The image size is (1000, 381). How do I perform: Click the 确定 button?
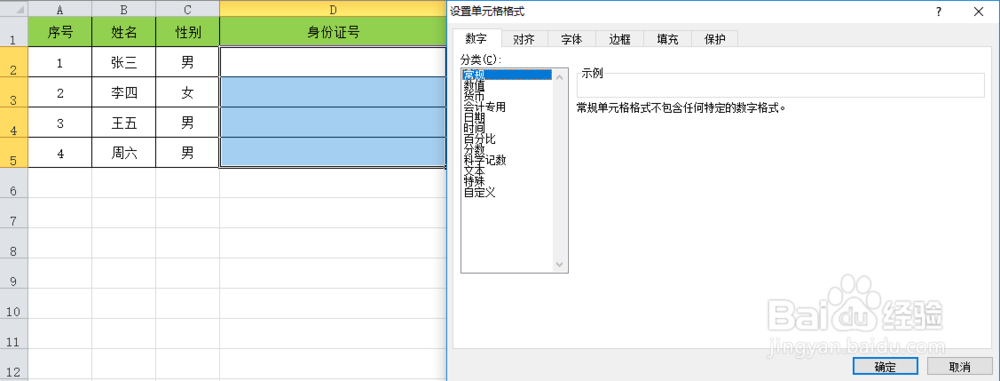(x=885, y=366)
